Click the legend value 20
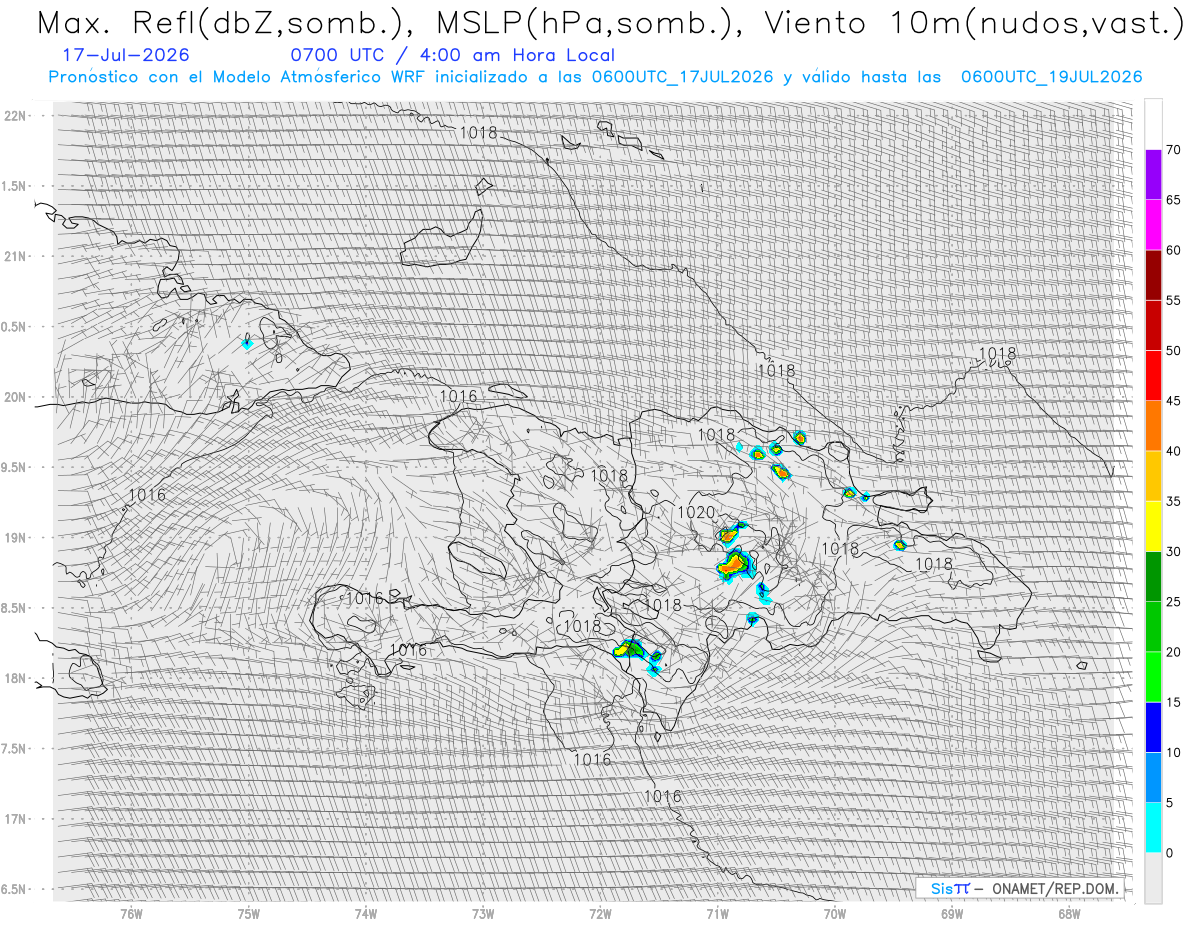The width and height of the screenshot is (1200, 927). click(1173, 652)
